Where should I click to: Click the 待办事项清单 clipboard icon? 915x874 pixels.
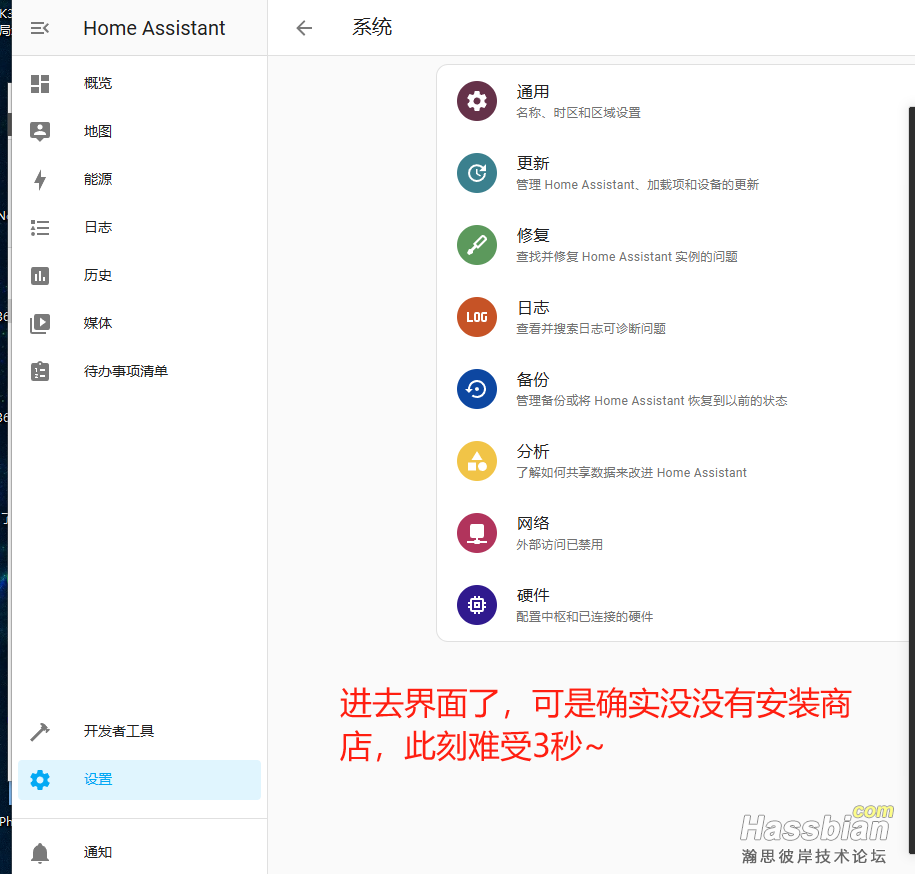[40, 371]
